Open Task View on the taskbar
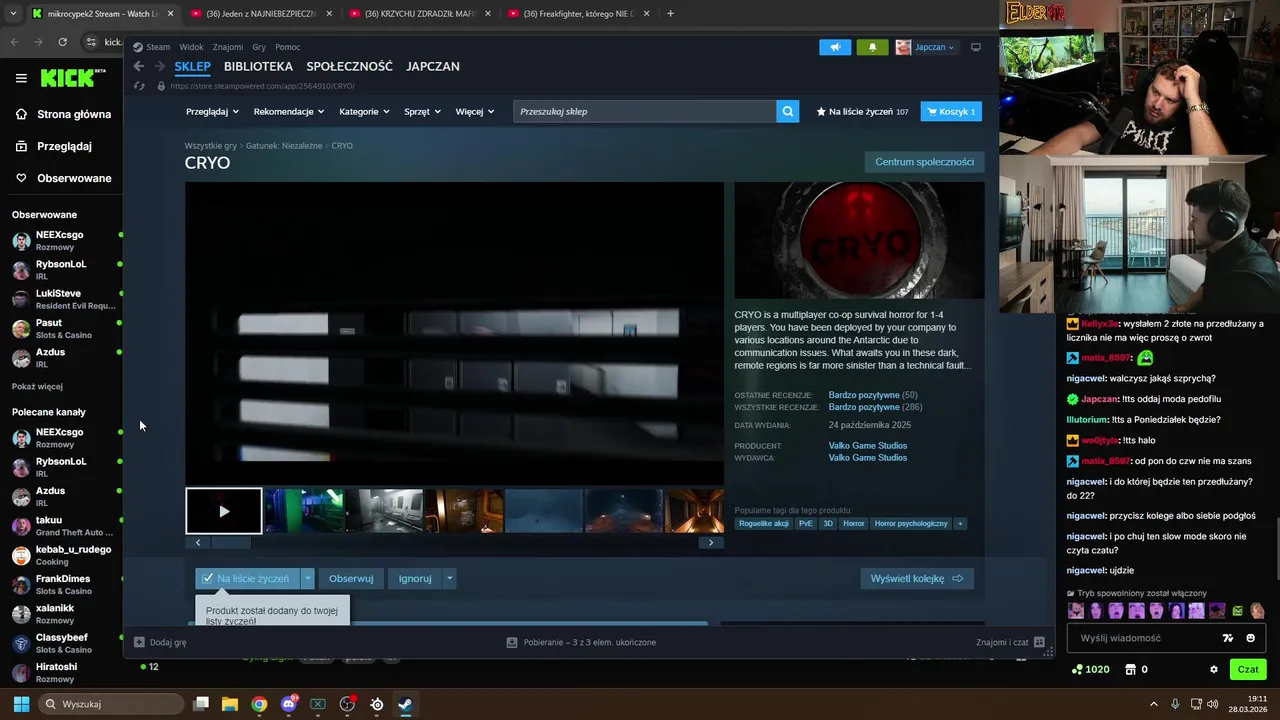The width and height of the screenshot is (1280, 720). tap(201, 704)
